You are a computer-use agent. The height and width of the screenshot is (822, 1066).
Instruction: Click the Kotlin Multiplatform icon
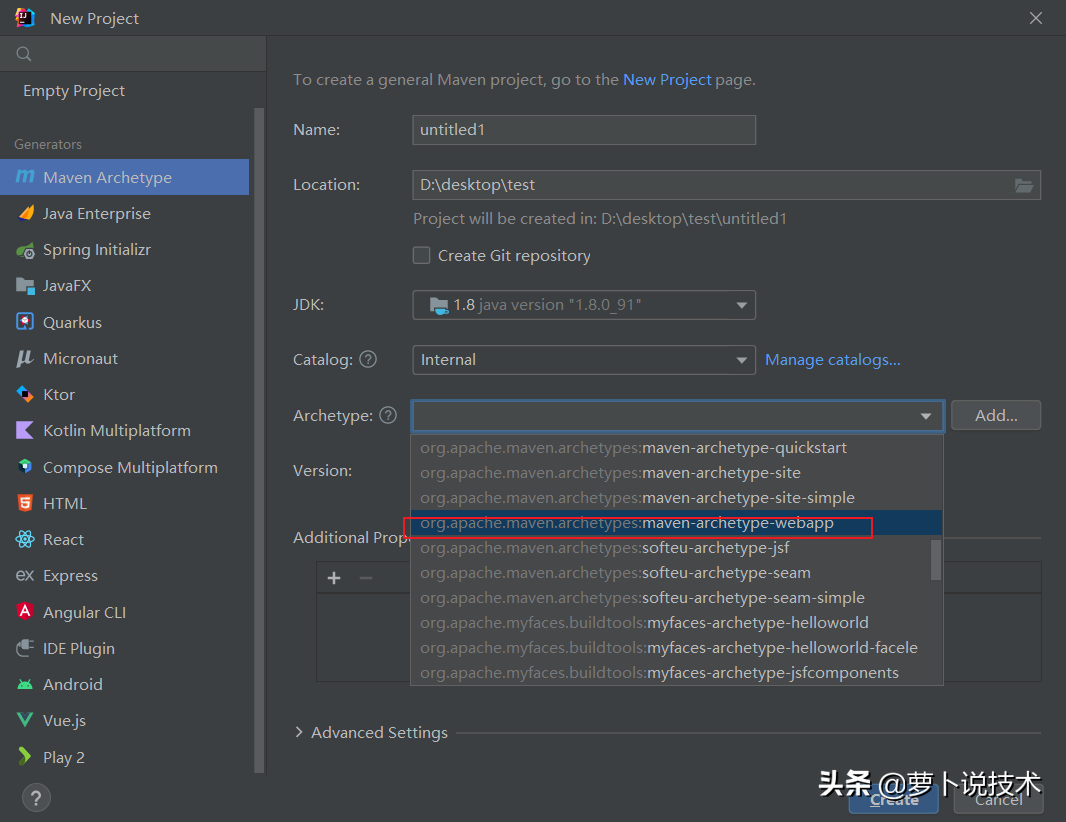tap(25, 430)
